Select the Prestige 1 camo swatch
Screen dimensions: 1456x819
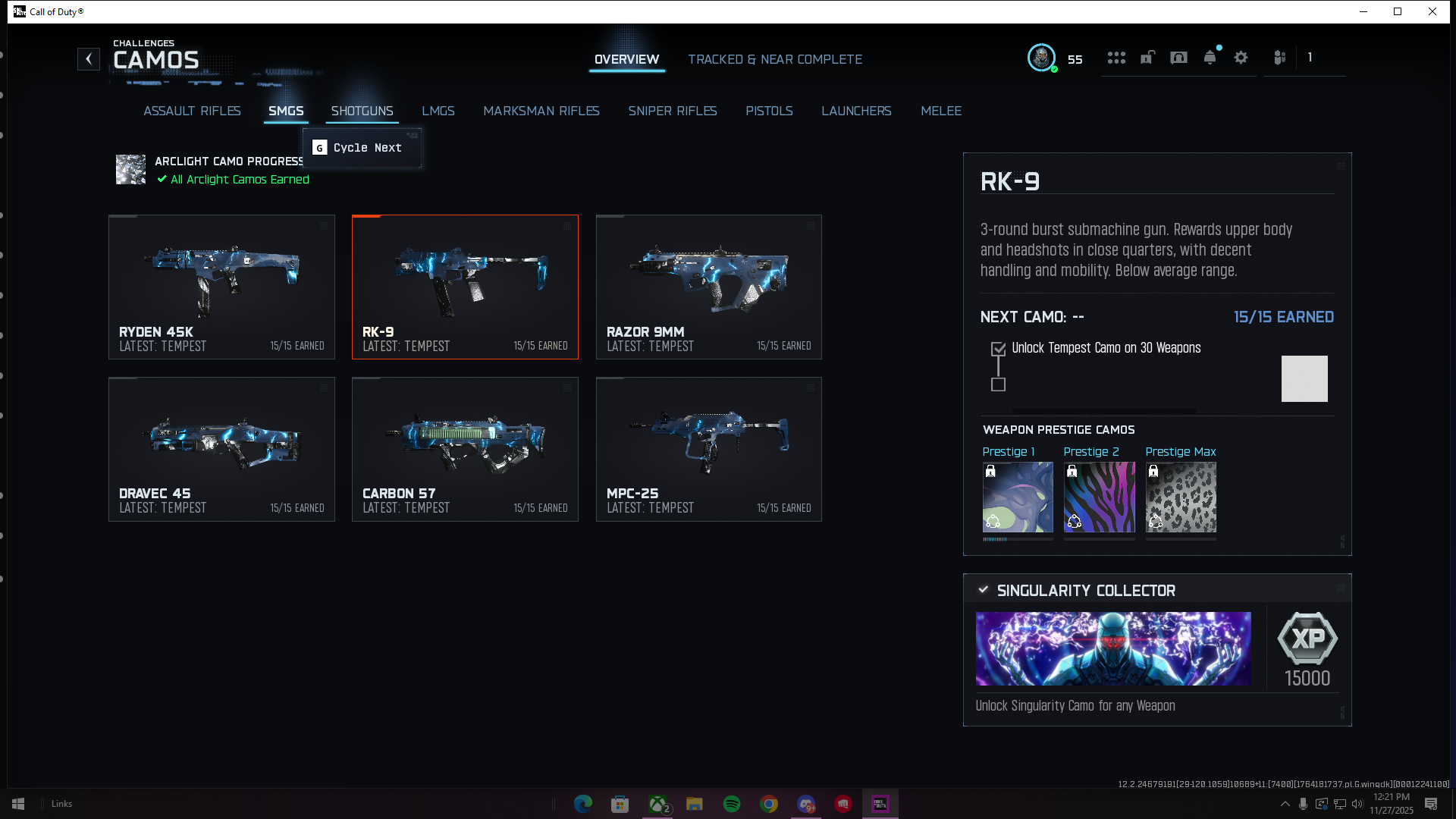pos(1018,497)
